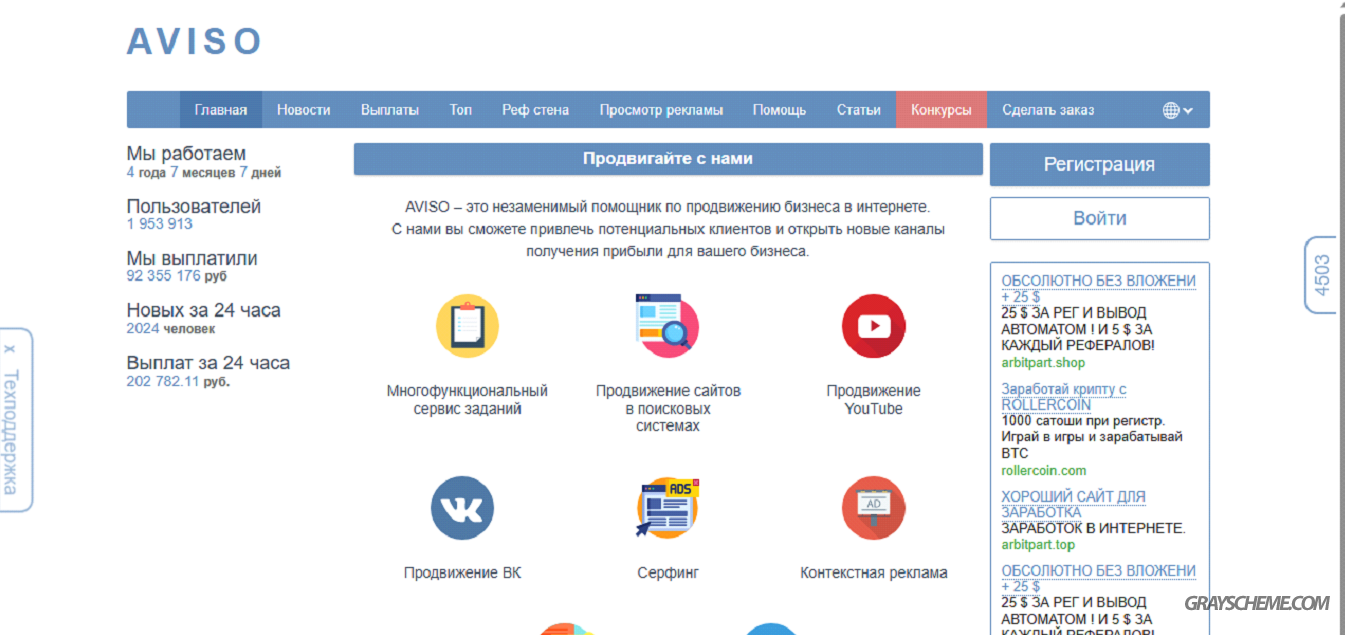Screen dimensions: 1345x635
Task: Click the Регистрация button
Action: [1100, 165]
